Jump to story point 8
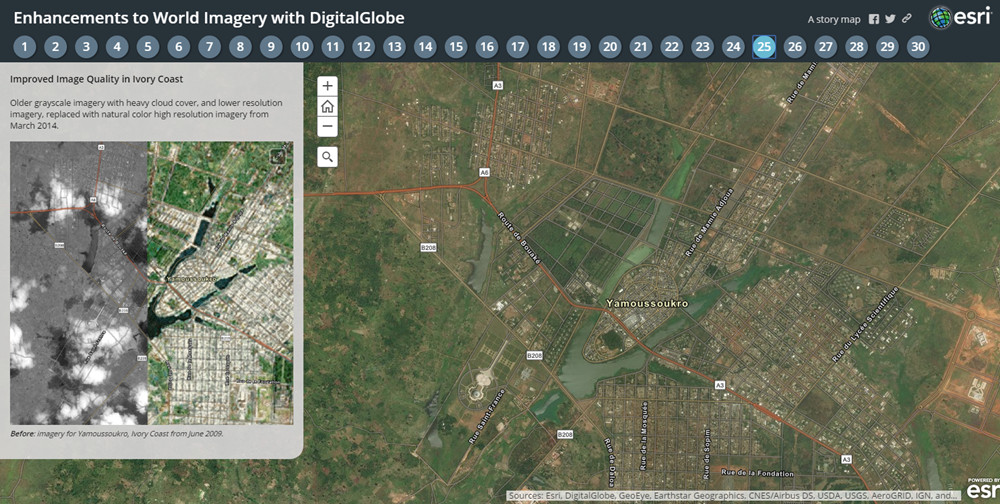1000x504 pixels. 240,47
